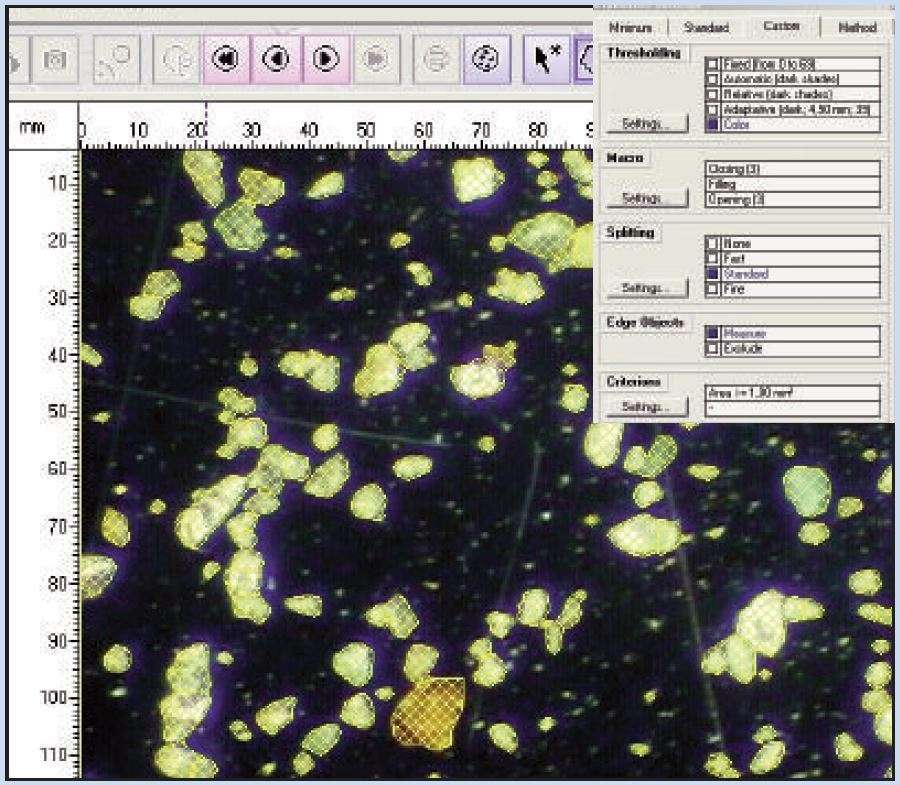
Task: Check the Exclude edge objects option
Action: coord(712,349)
